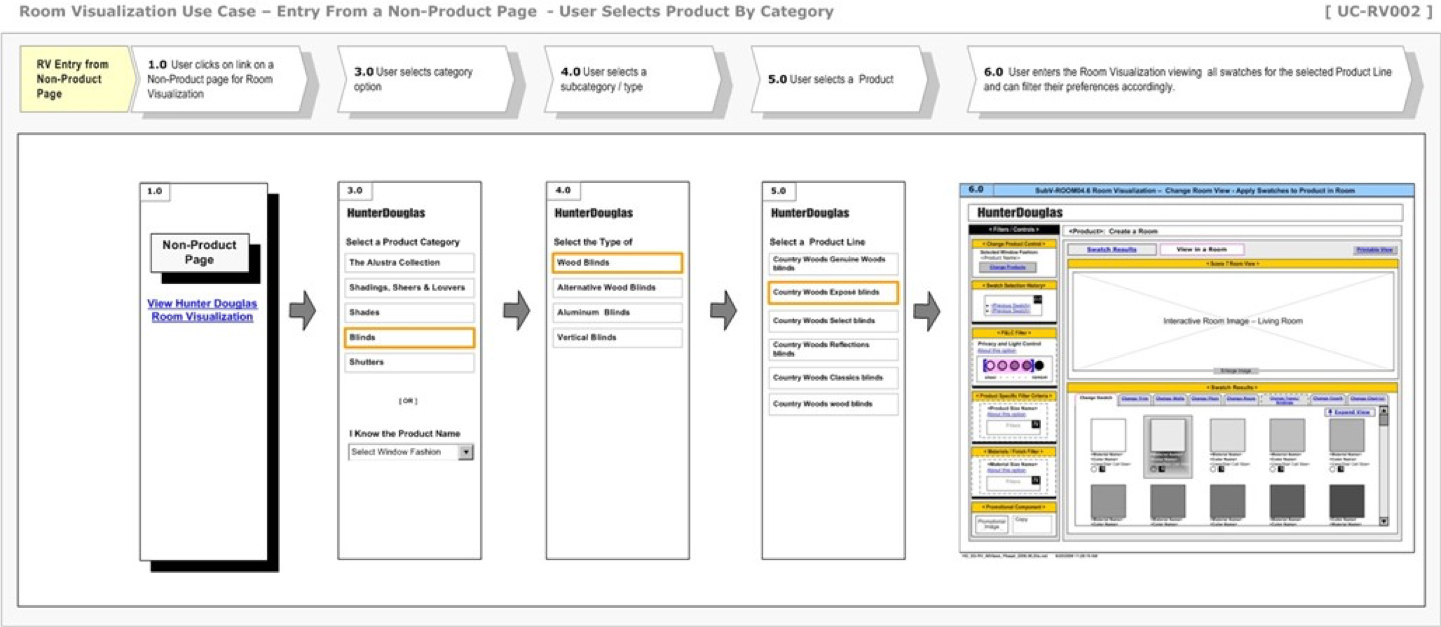Click the first Previous Swatch link
1441x627 pixels.
1010,306
